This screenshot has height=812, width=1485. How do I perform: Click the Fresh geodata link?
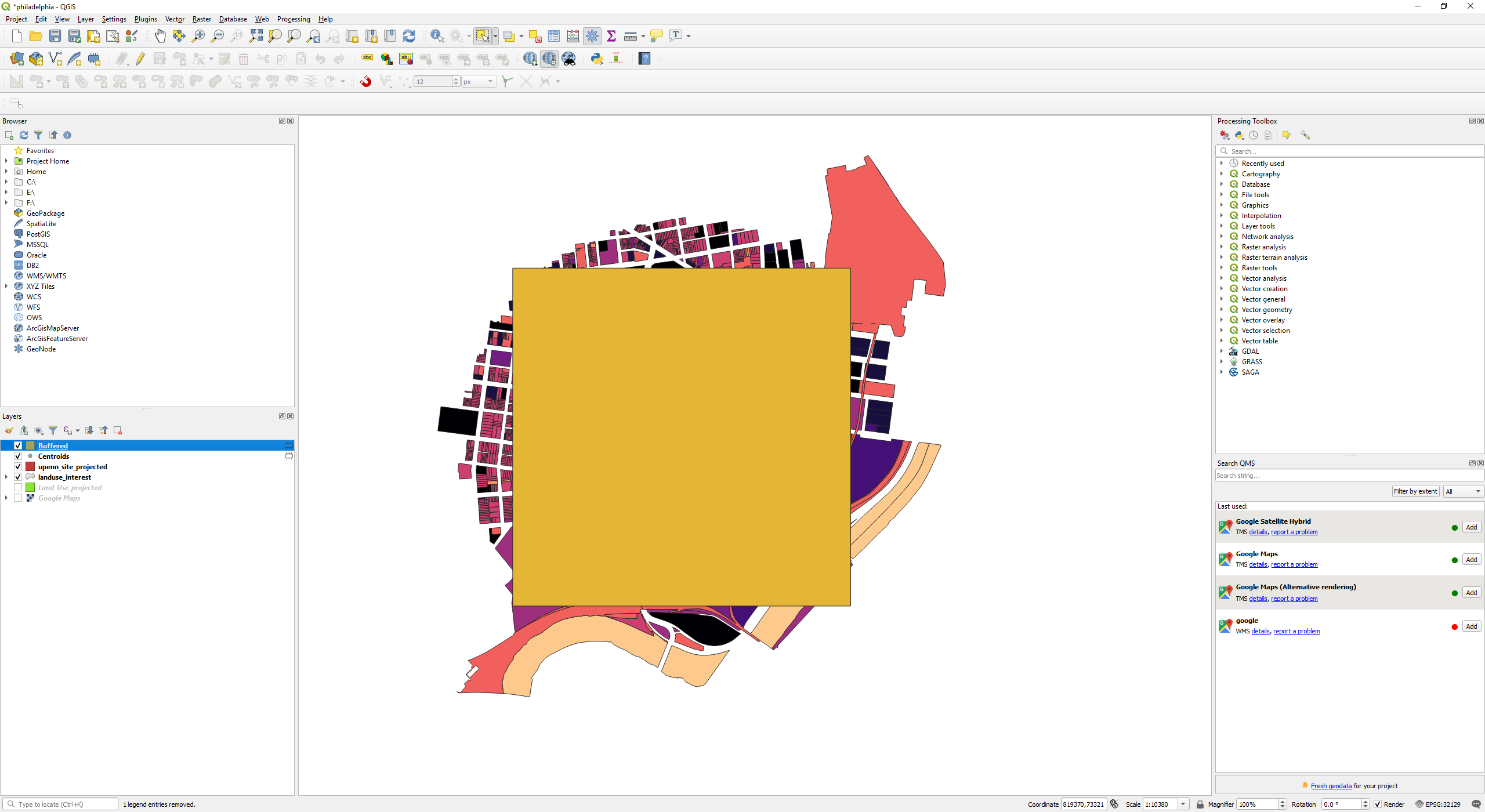(1331, 786)
